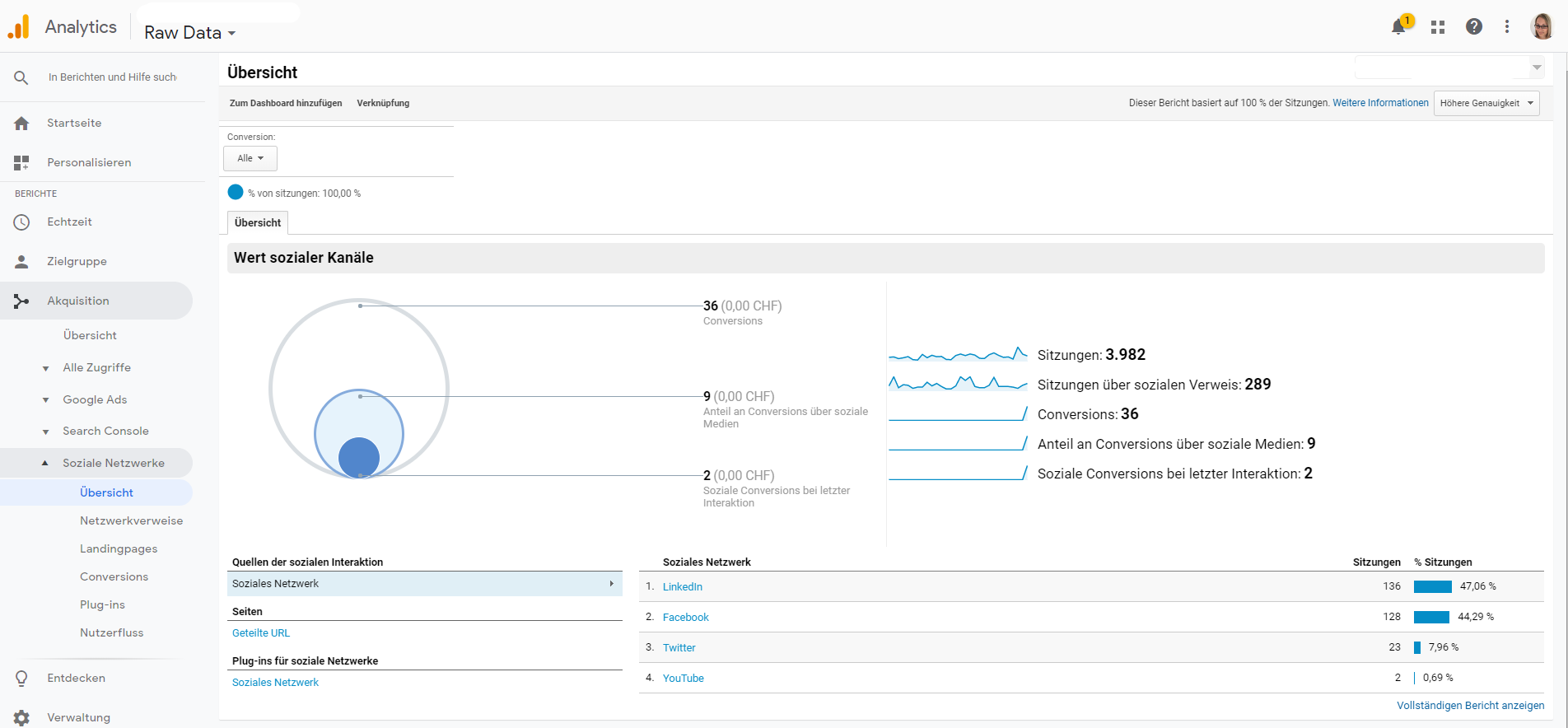Click Vollständigen Bericht anzeigen link
Screen dimensions: 1568x728
pyautogui.click(x=1470, y=706)
